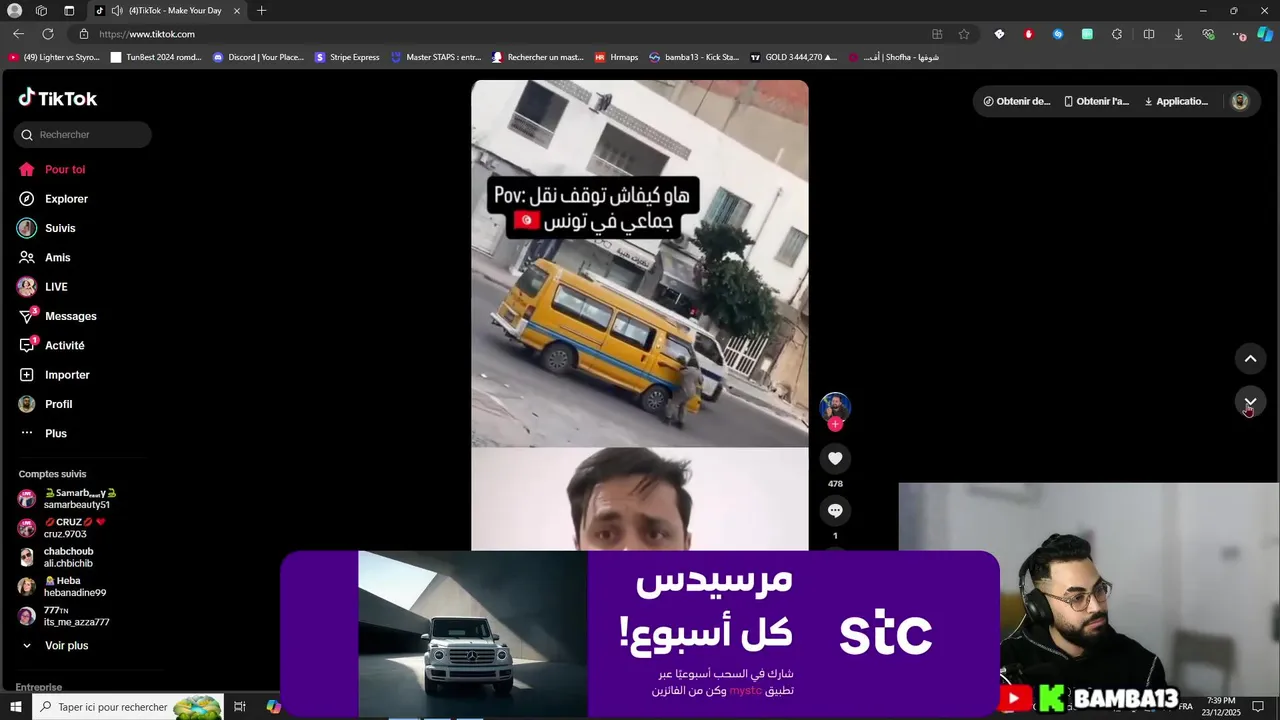Open Copilot from the taskbar
Viewport: 1280px width, 720px height.
coord(273,707)
